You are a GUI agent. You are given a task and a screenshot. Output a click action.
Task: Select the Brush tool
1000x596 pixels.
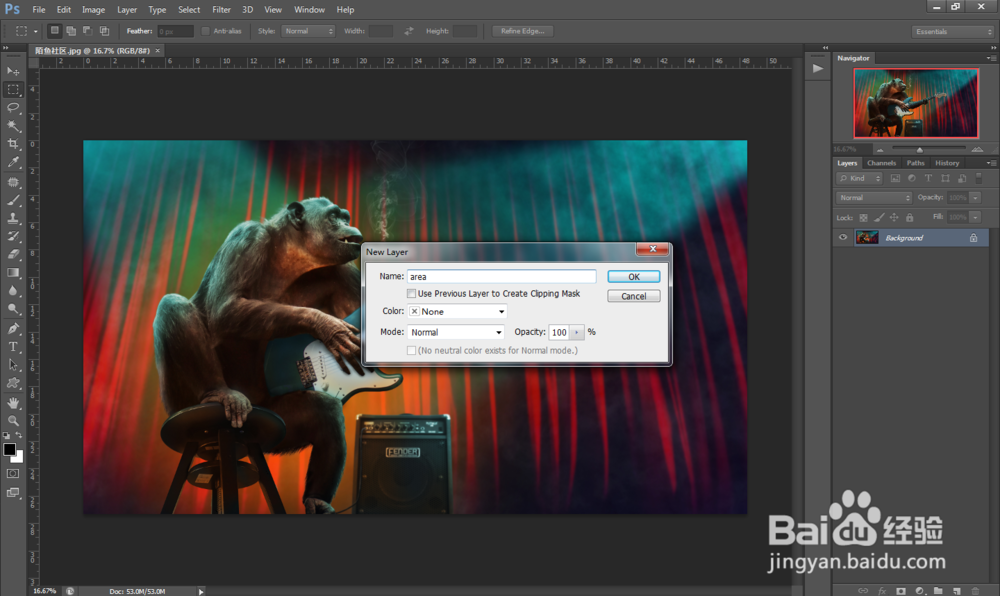point(13,200)
